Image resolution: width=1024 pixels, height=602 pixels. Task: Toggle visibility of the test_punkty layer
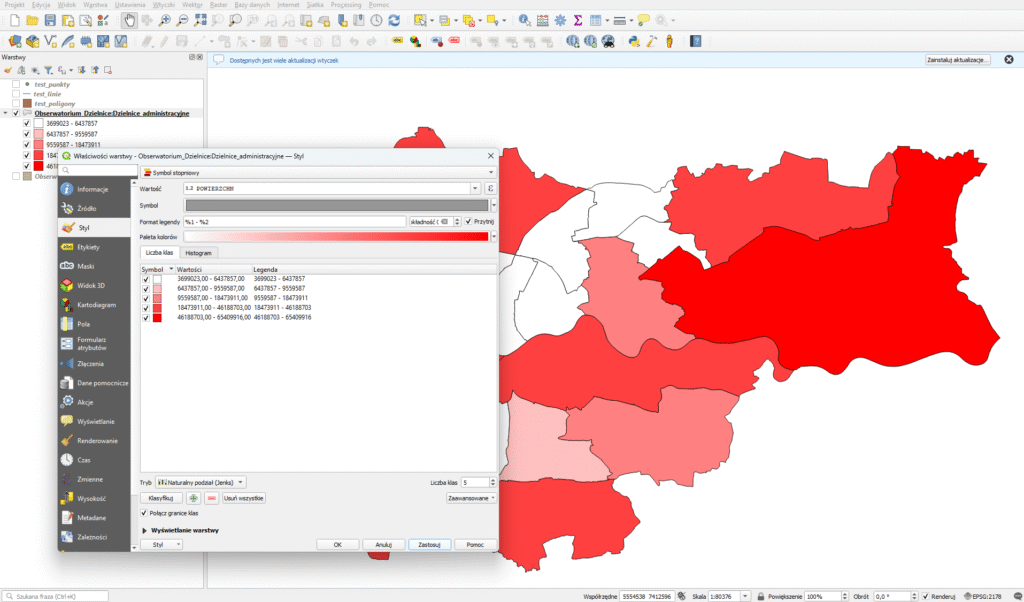(x=16, y=85)
